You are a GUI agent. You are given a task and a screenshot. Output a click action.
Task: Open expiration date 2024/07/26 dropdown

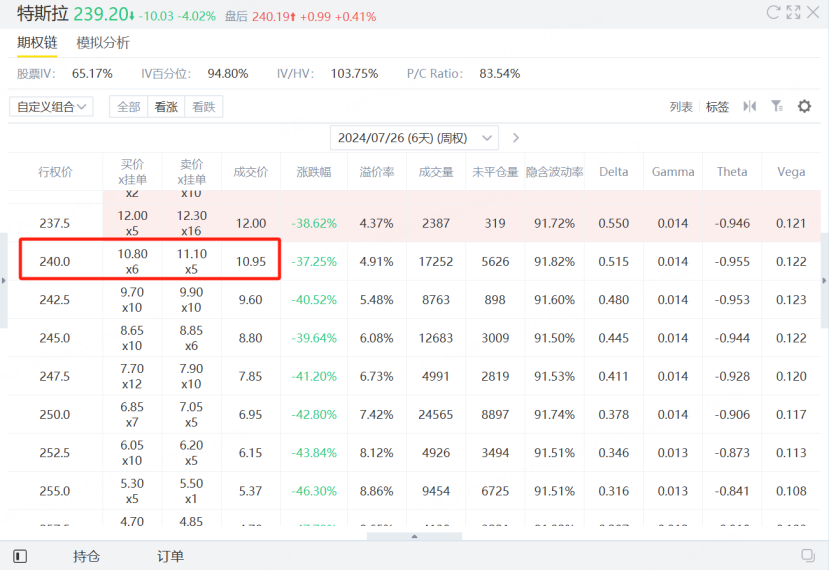pos(414,138)
